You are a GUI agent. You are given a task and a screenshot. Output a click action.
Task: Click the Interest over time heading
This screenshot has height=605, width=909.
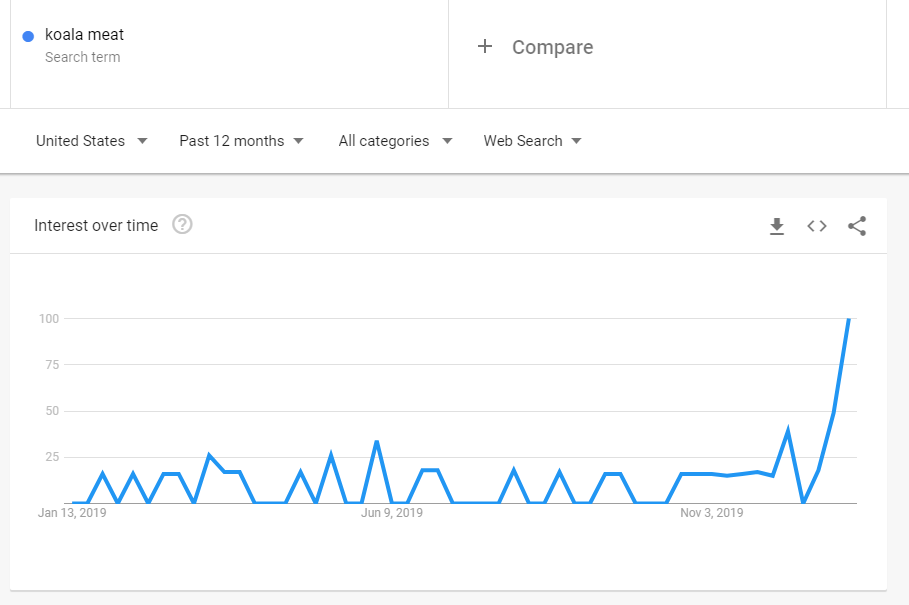point(96,225)
